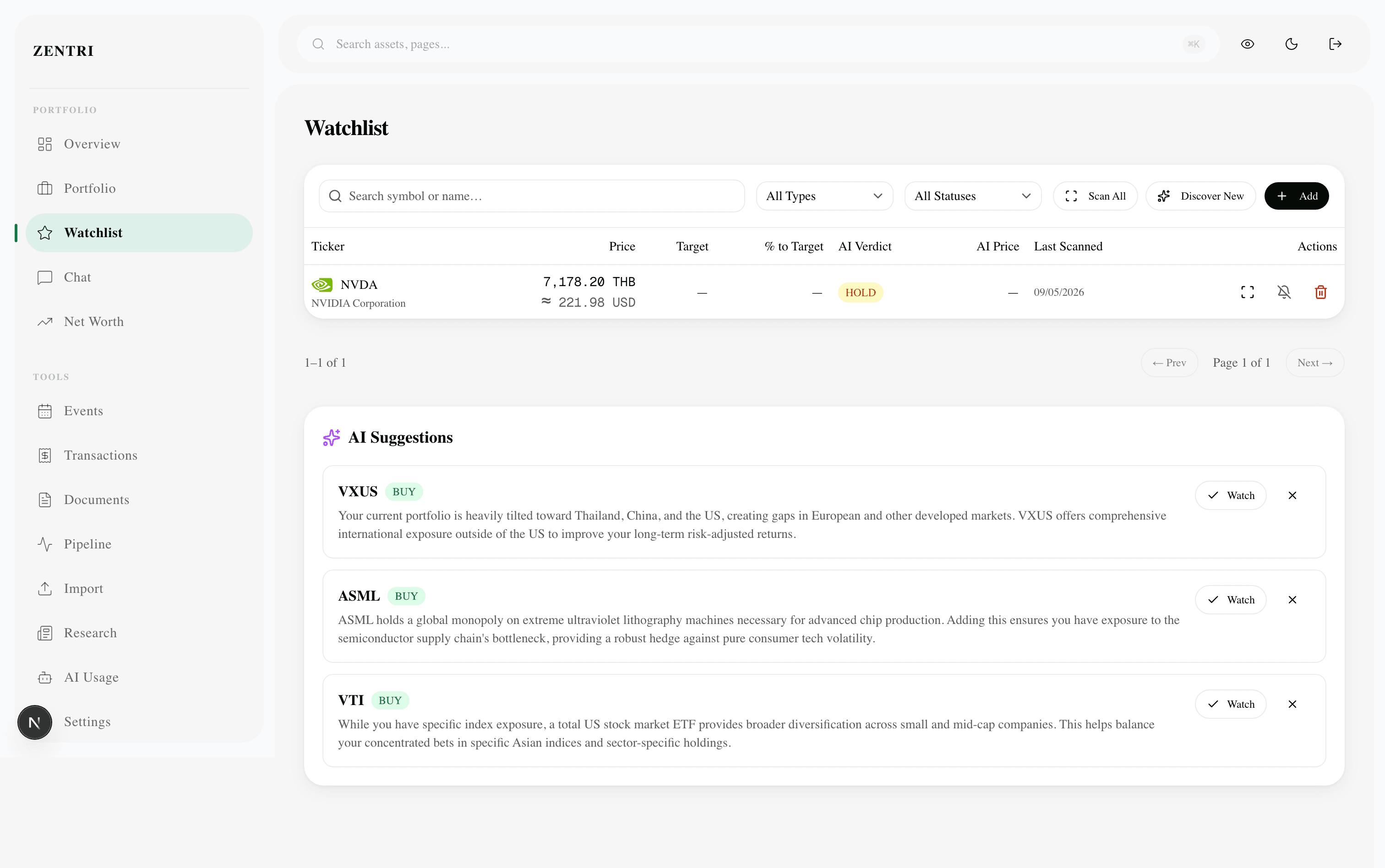Focus the Search symbol or name field
Image resolution: width=1385 pixels, height=868 pixels.
532,196
